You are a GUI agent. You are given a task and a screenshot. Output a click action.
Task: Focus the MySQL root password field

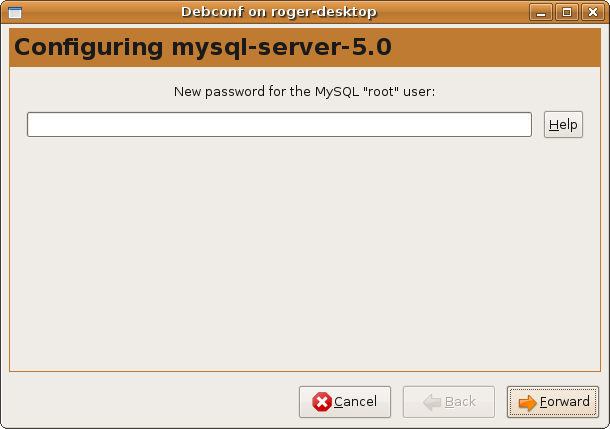coord(279,124)
